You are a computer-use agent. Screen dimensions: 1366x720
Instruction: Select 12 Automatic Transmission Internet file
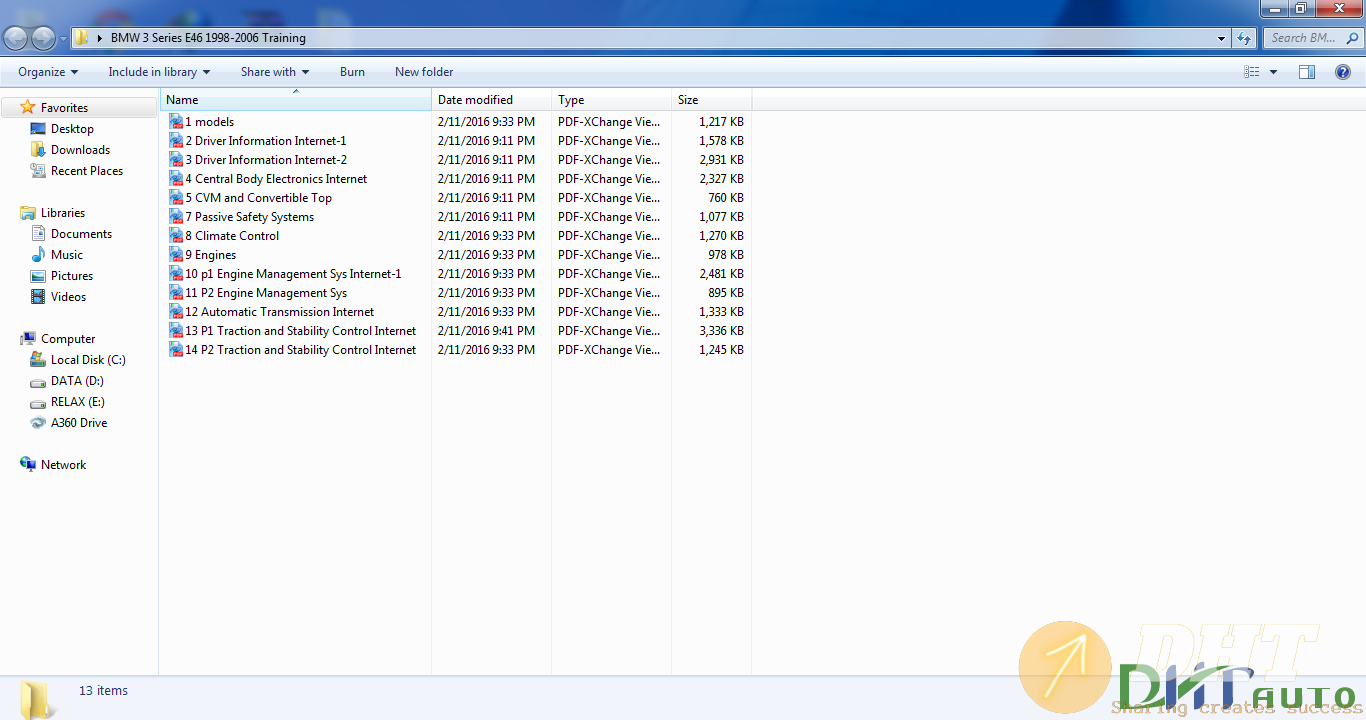[279, 312]
